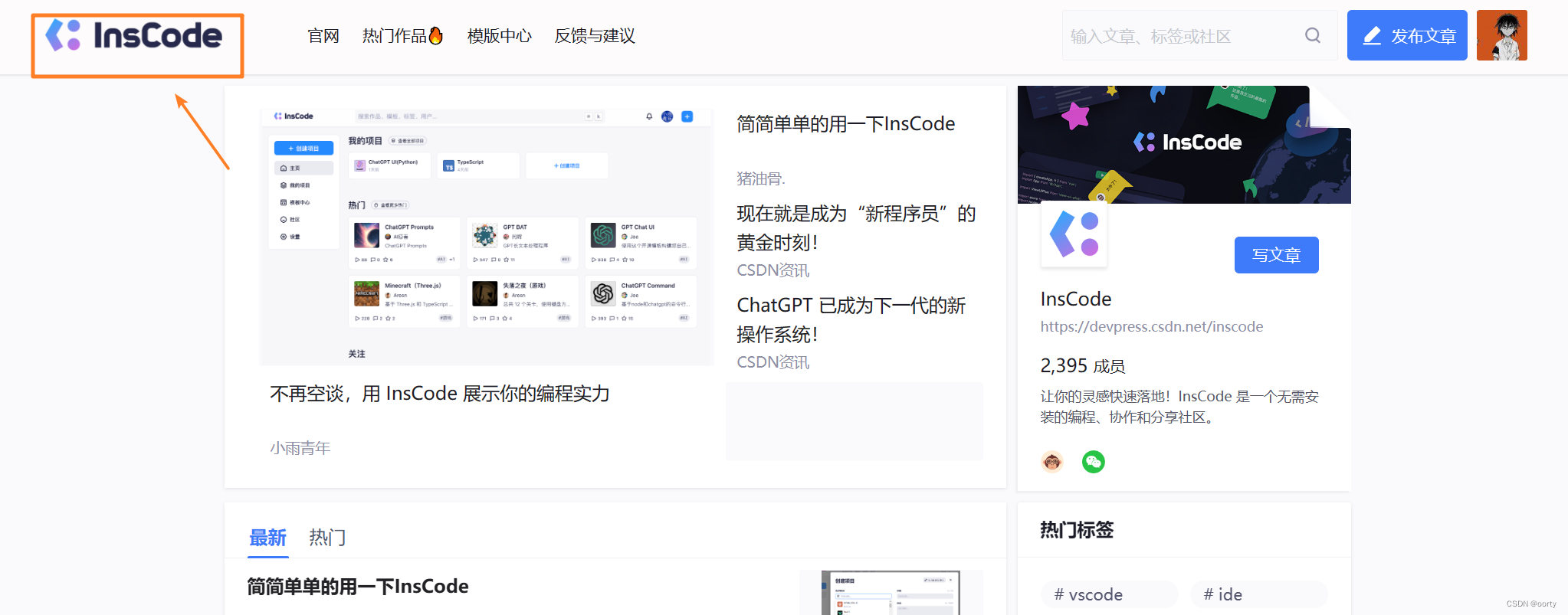This screenshot has width=1568, height=615.
Task: Click the search magnifier icon
Action: (x=1313, y=36)
